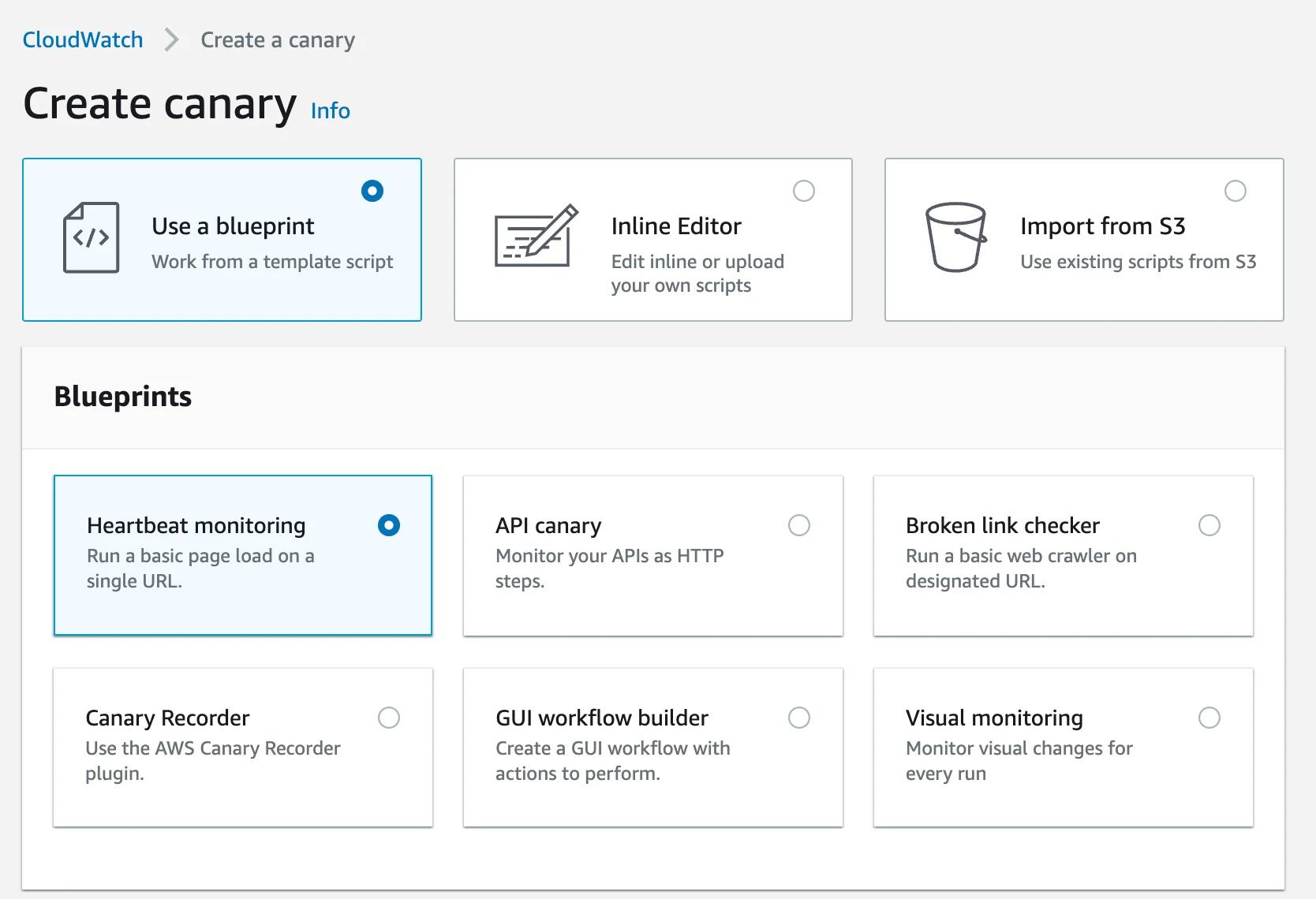
Task: Click the blueprint code file icon
Action: click(x=91, y=237)
